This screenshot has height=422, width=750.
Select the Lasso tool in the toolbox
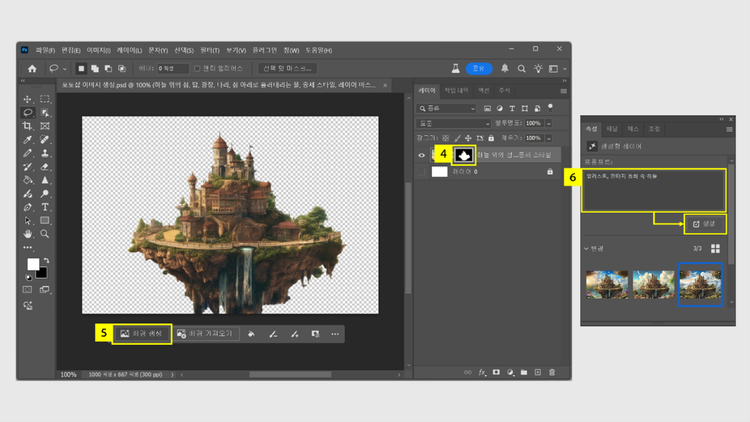[28, 113]
